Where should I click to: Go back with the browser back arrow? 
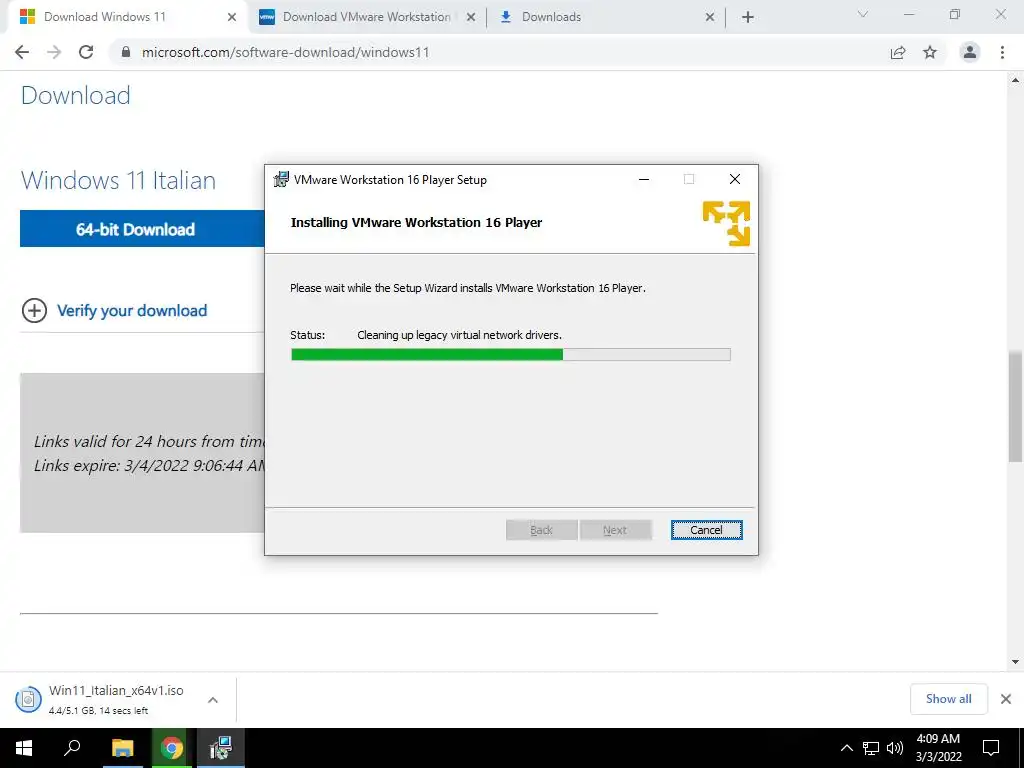click(x=22, y=52)
